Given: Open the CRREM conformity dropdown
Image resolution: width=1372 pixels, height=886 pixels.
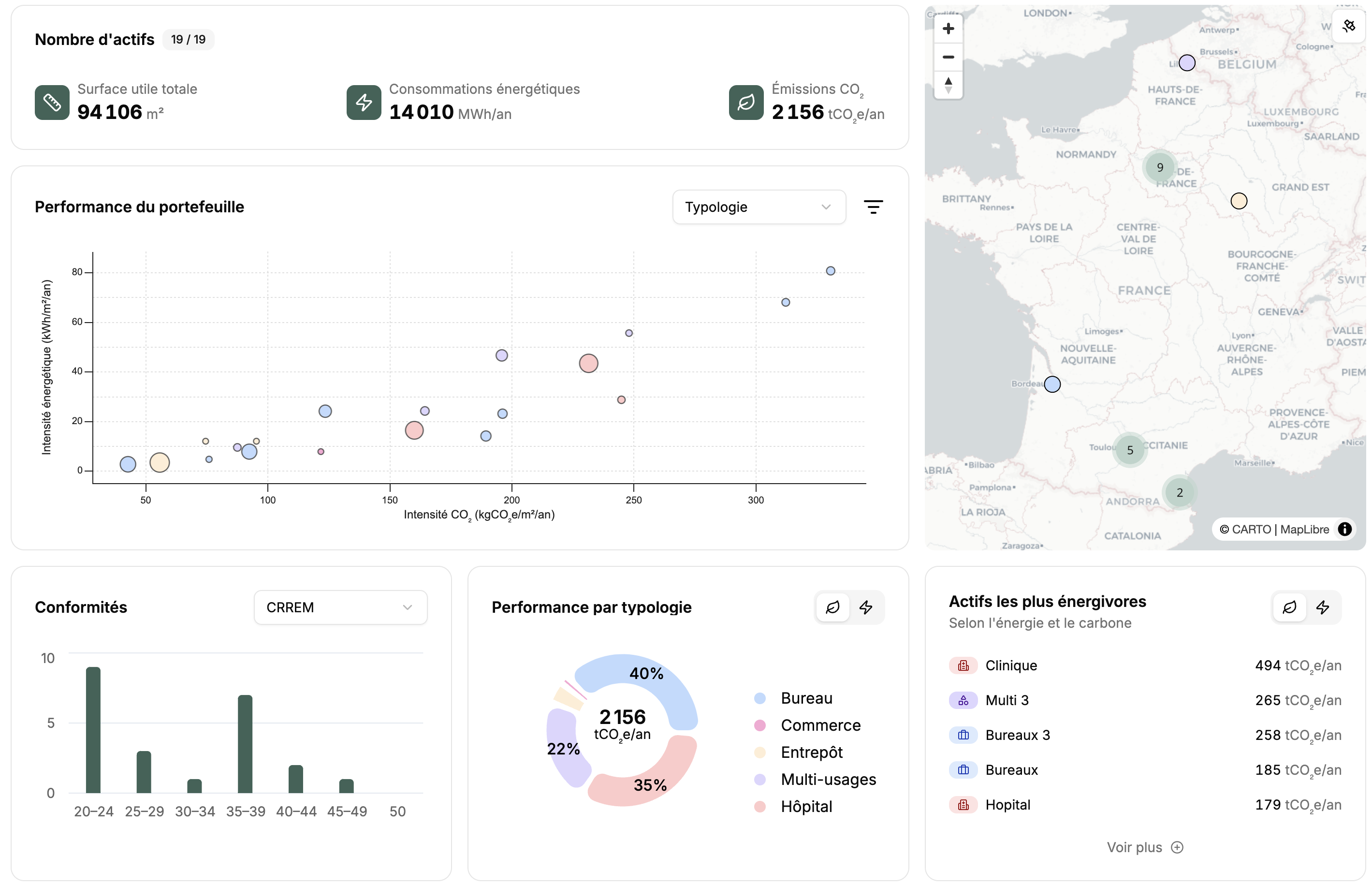Looking at the screenshot, I should pyautogui.click(x=340, y=607).
